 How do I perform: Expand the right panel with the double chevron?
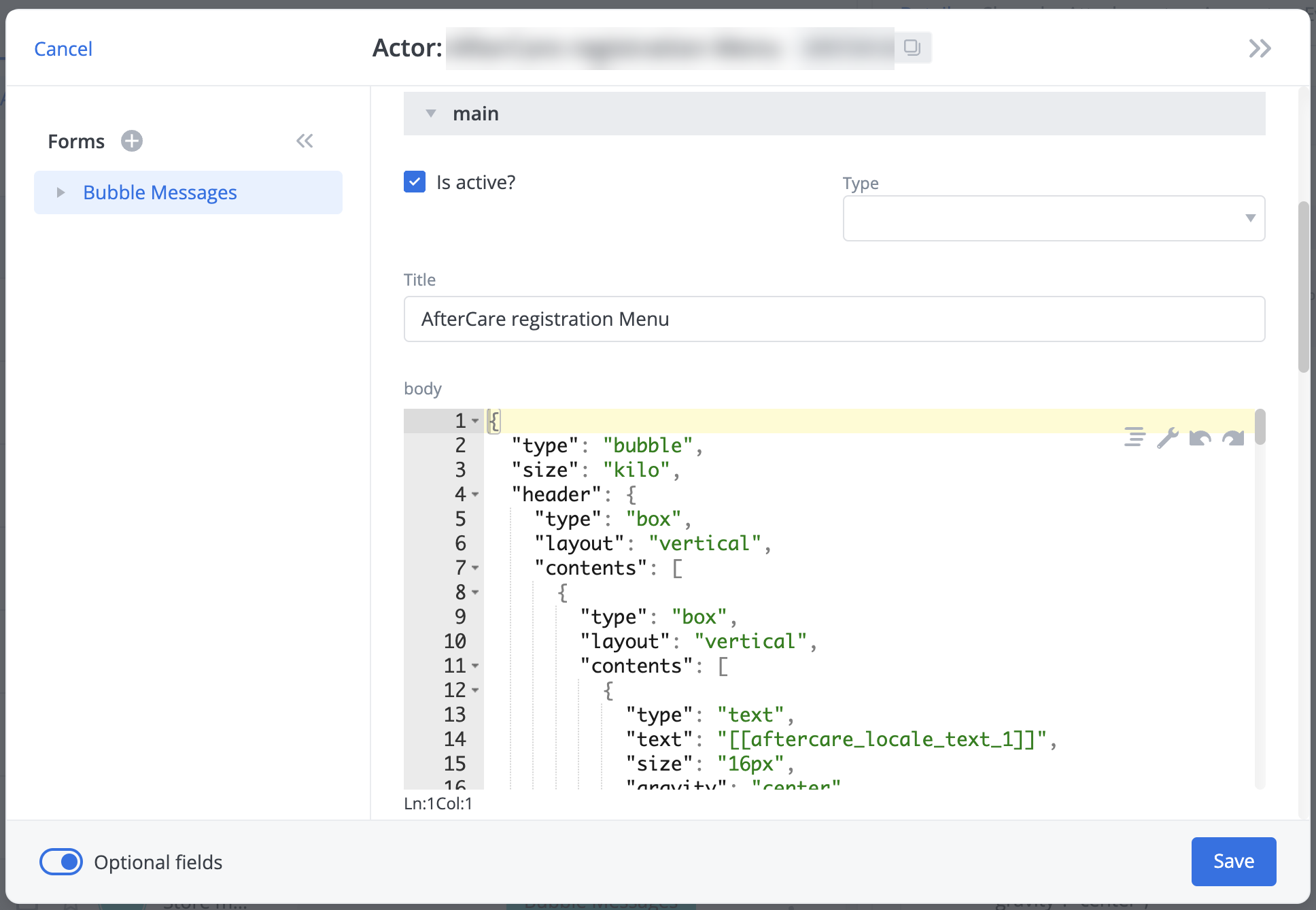[1260, 48]
